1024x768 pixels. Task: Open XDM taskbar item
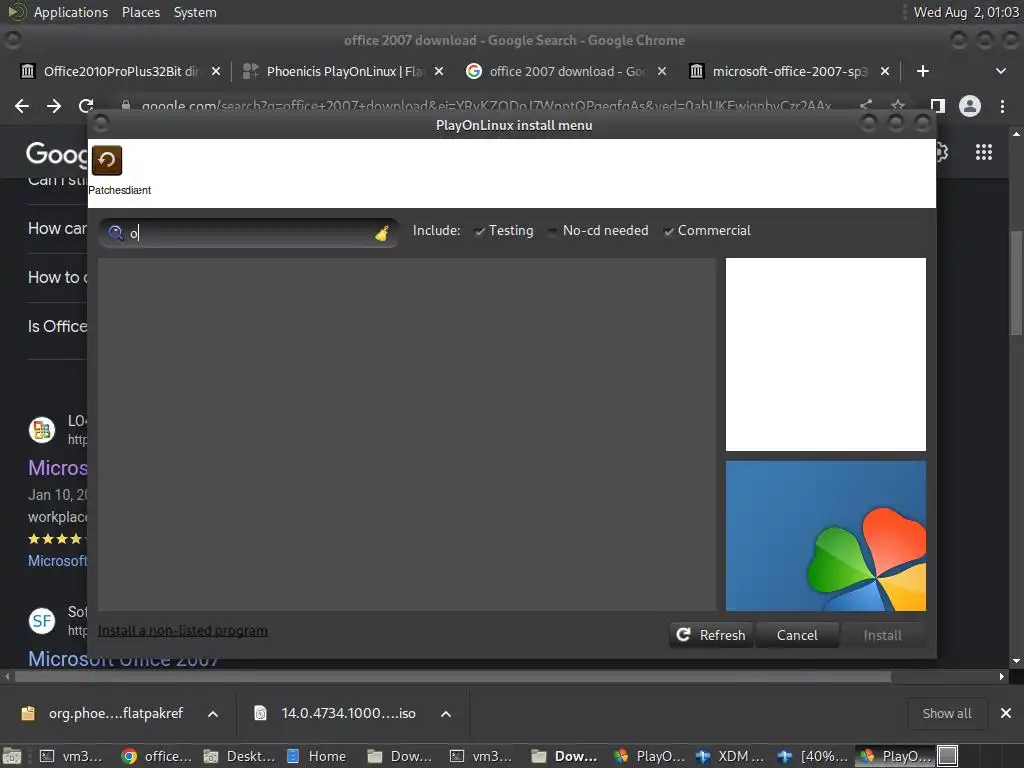(731, 756)
